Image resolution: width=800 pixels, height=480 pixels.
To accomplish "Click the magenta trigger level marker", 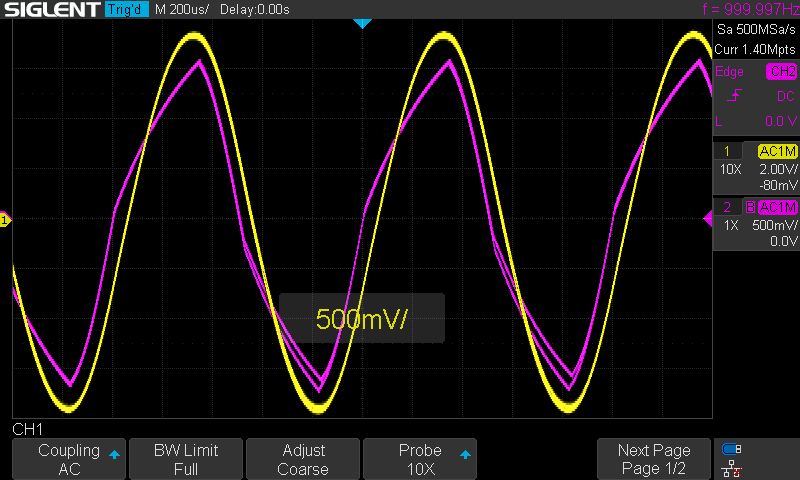I will click(x=708, y=219).
